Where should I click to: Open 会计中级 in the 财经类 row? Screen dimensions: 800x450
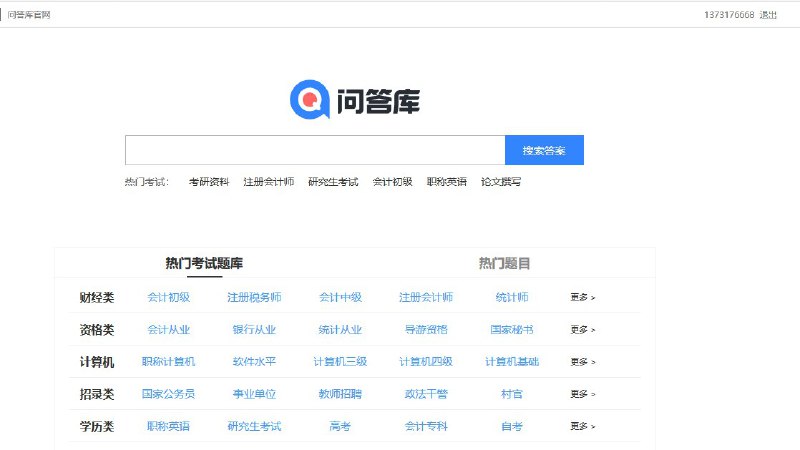point(340,297)
